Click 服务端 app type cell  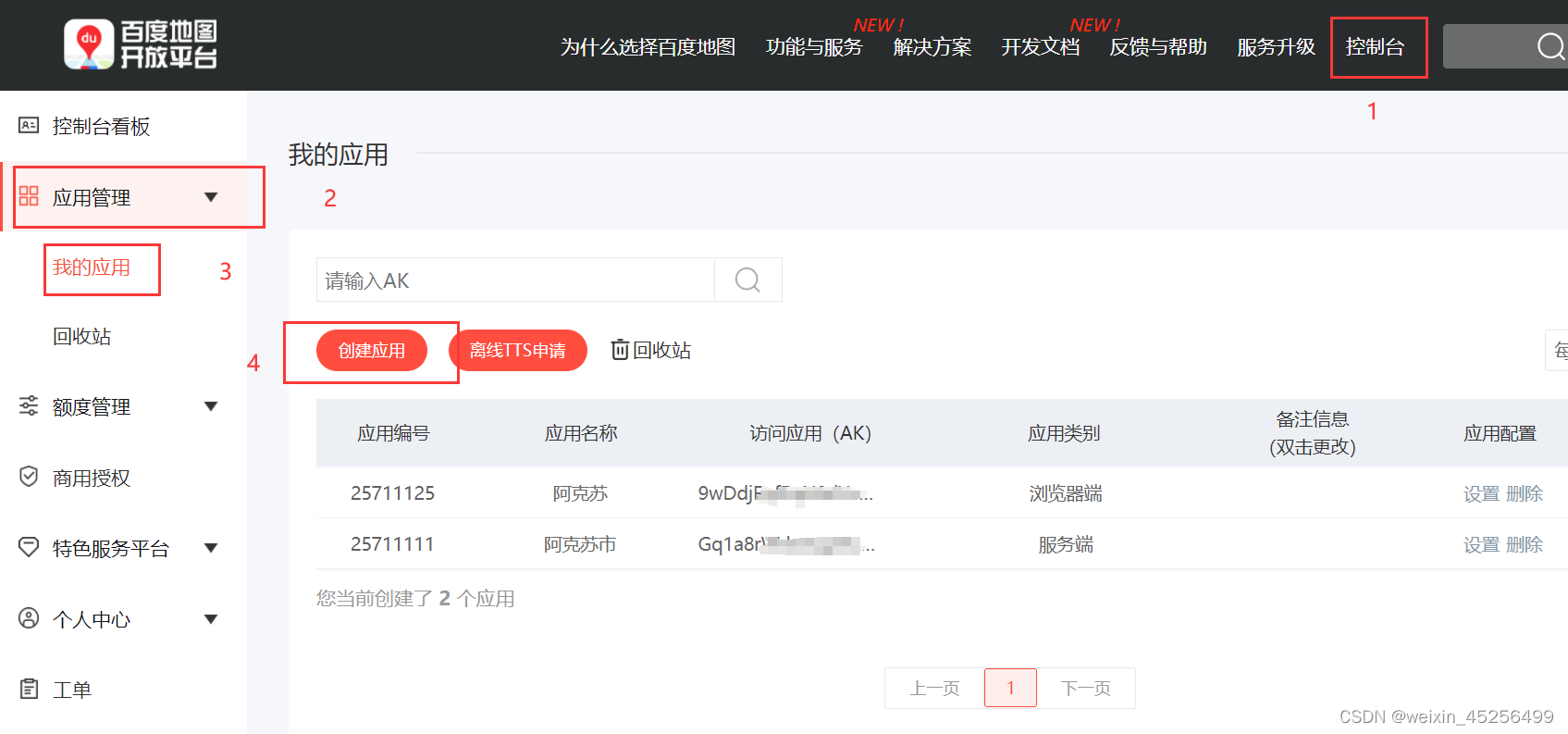[x=1066, y=544]
